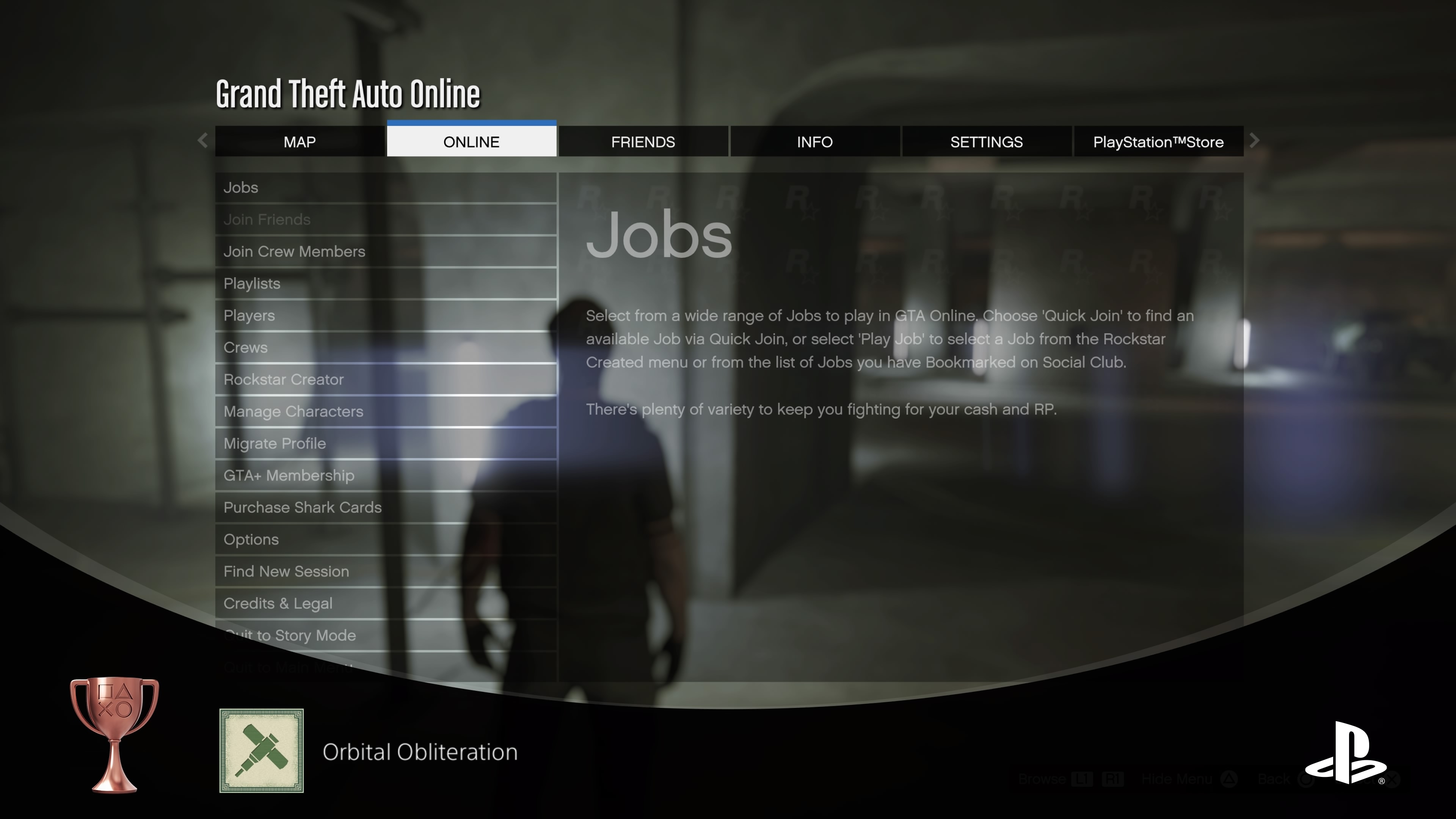Select Find New Session
Image resolution: width=1456 pixels, height=819 pixels.
click(386, 571)
